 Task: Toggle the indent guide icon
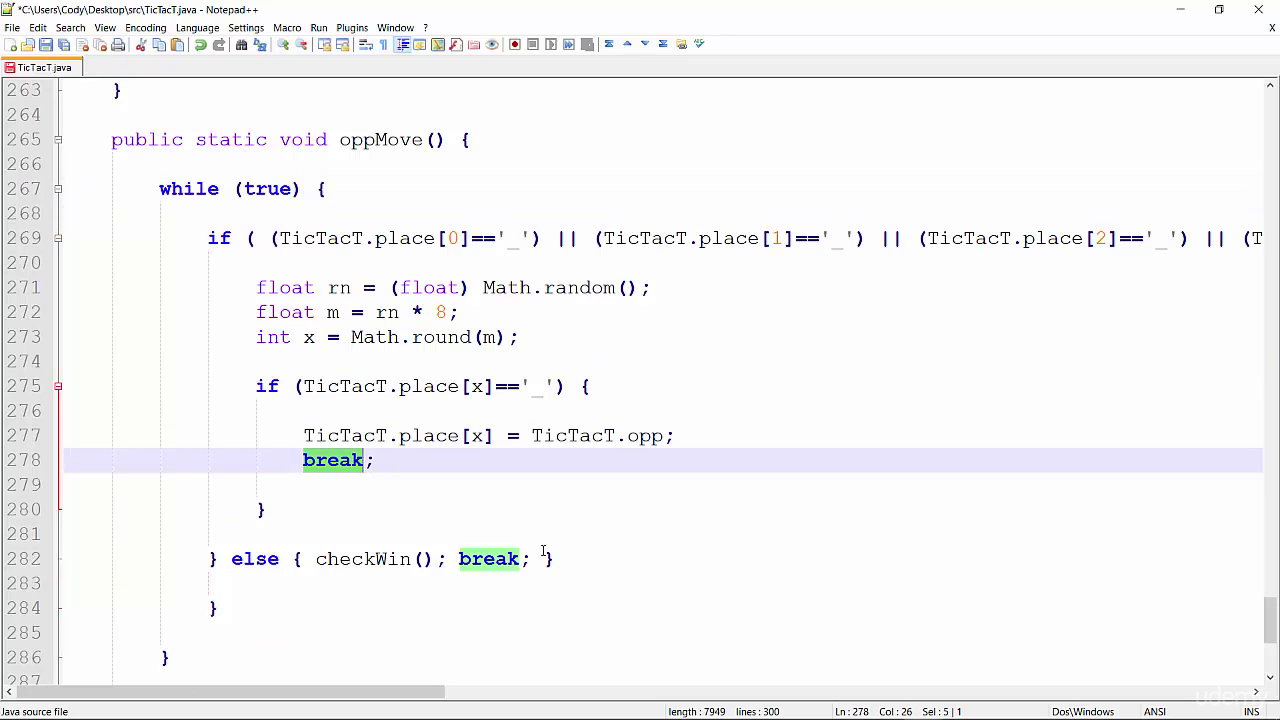point(402,44)
